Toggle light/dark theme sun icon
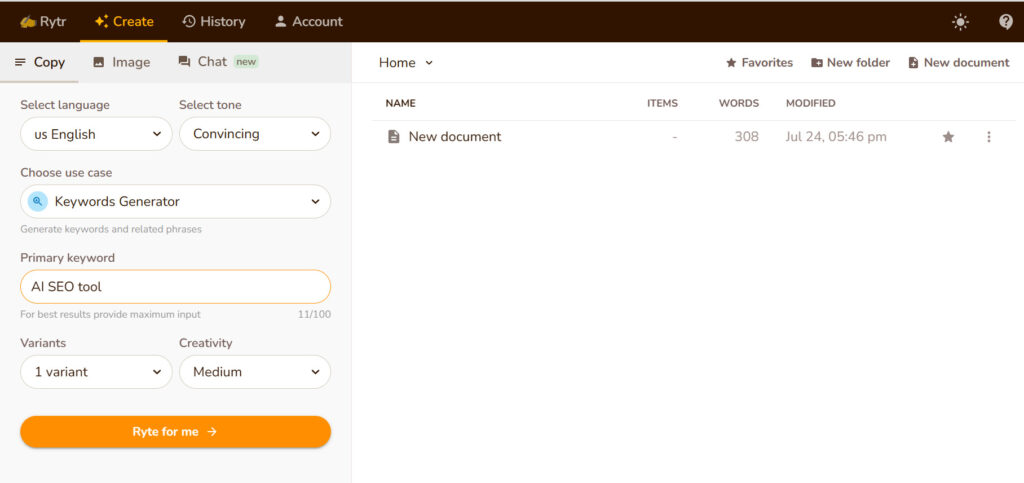Viewport: 1024px width, 483px height. pos(960,22)
